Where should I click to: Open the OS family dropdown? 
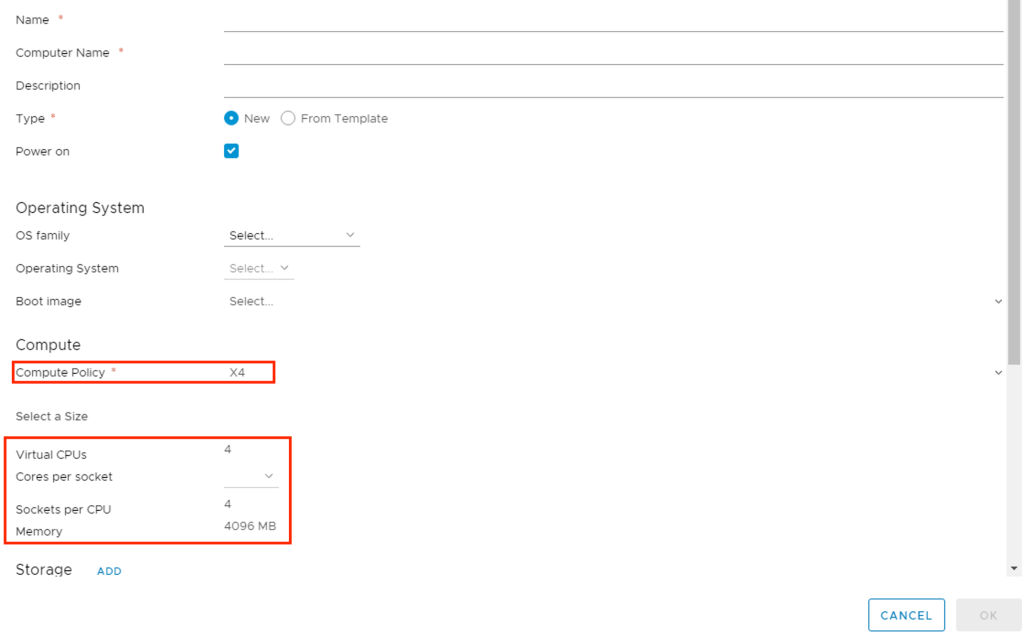coord(291,236)
